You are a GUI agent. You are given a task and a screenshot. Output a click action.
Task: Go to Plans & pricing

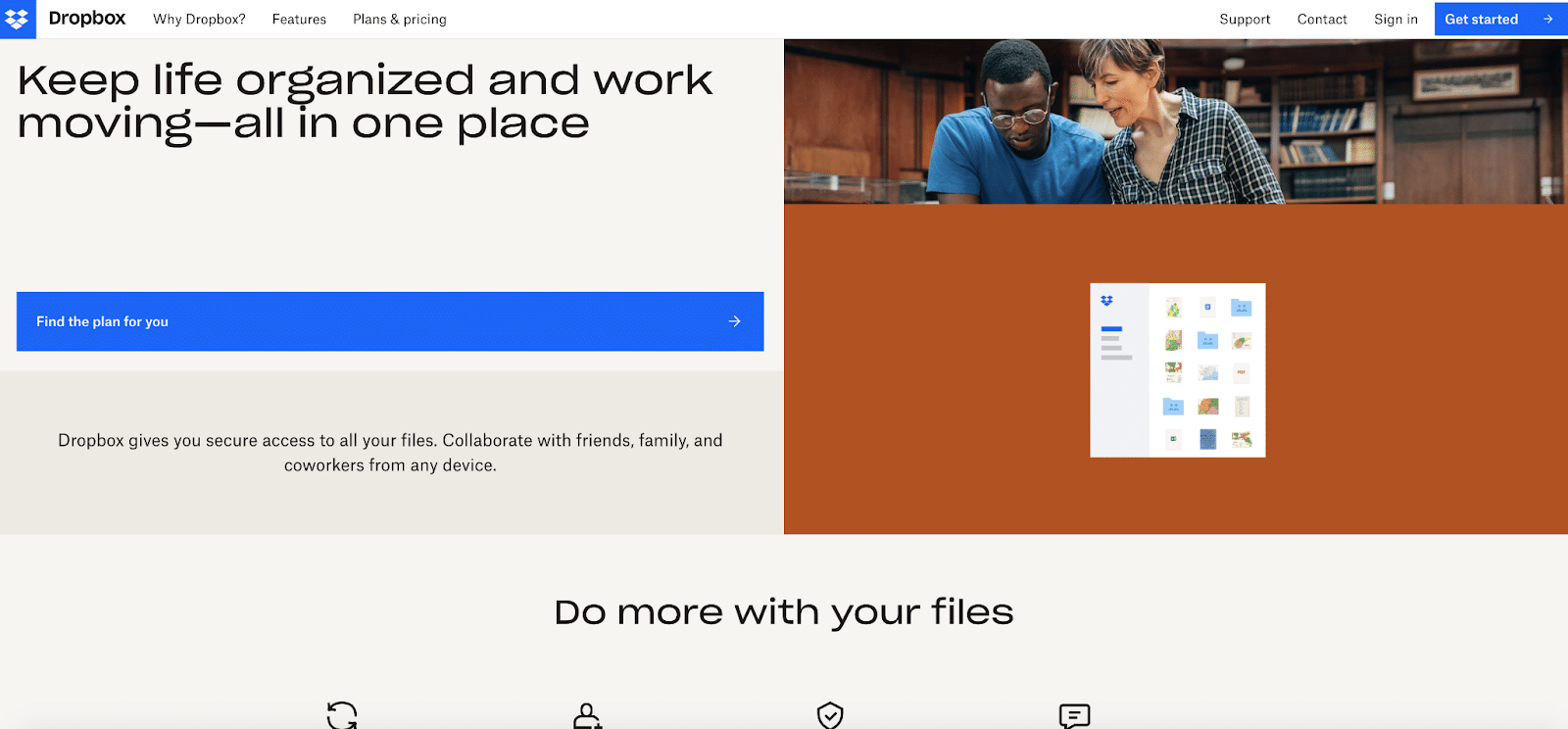[x=399, y=20]
